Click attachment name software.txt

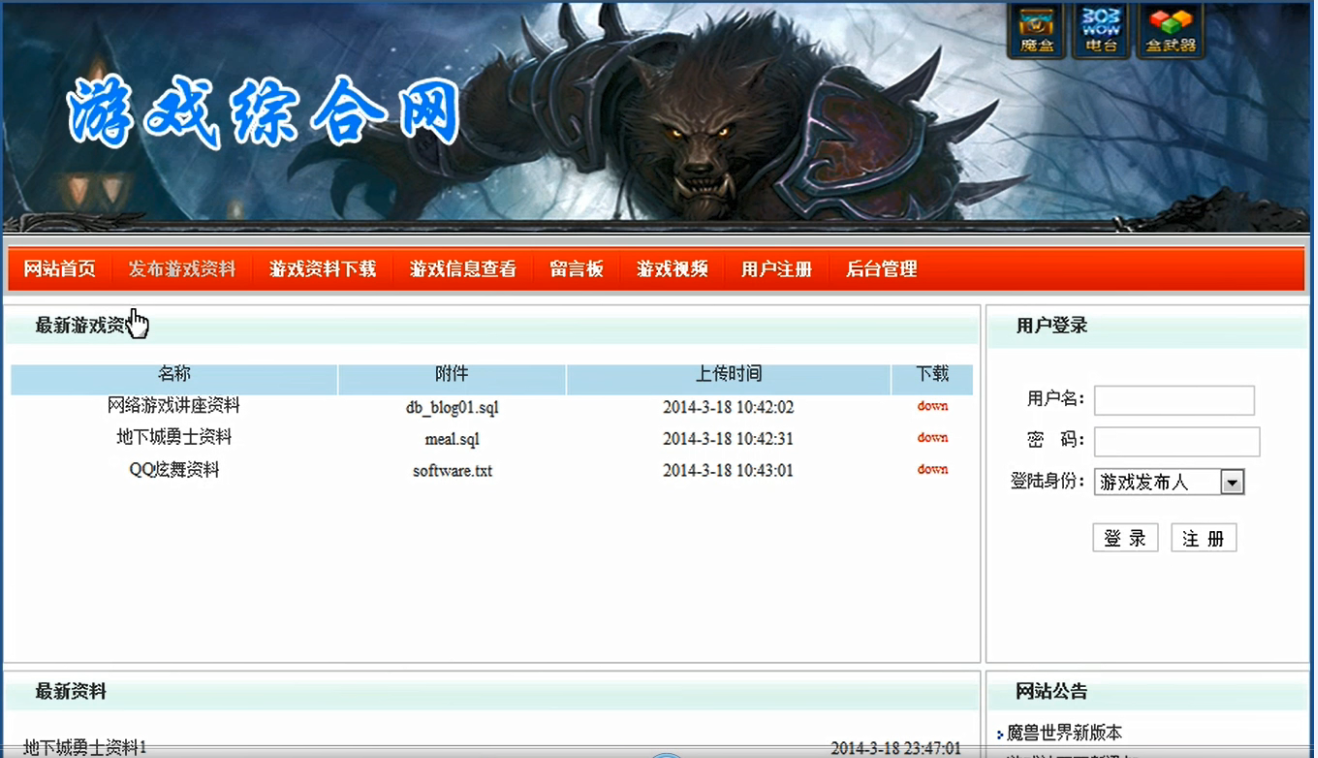point(452,471)
